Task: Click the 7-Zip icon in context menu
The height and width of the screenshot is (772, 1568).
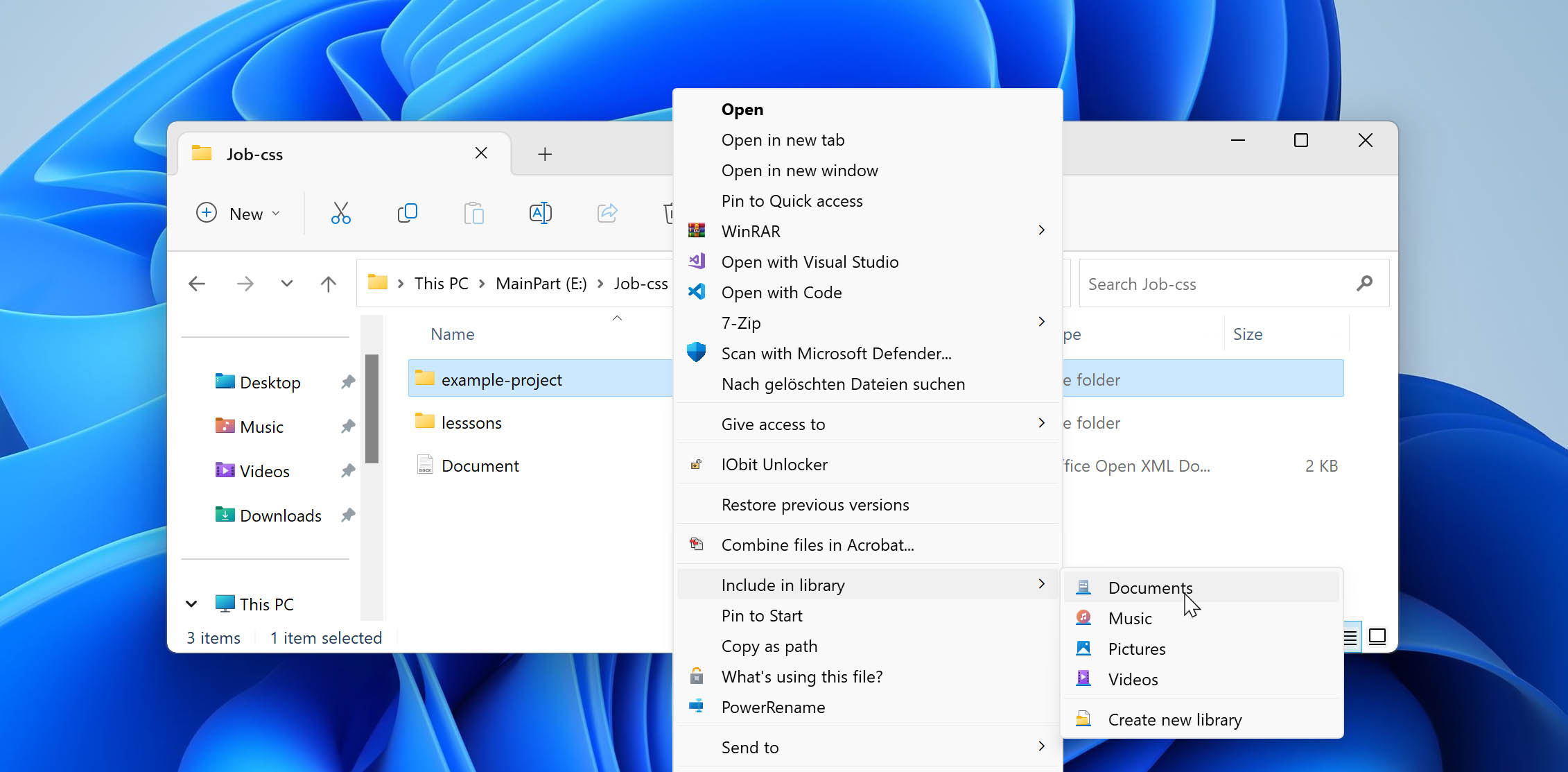Action: [x=697, y=322]
